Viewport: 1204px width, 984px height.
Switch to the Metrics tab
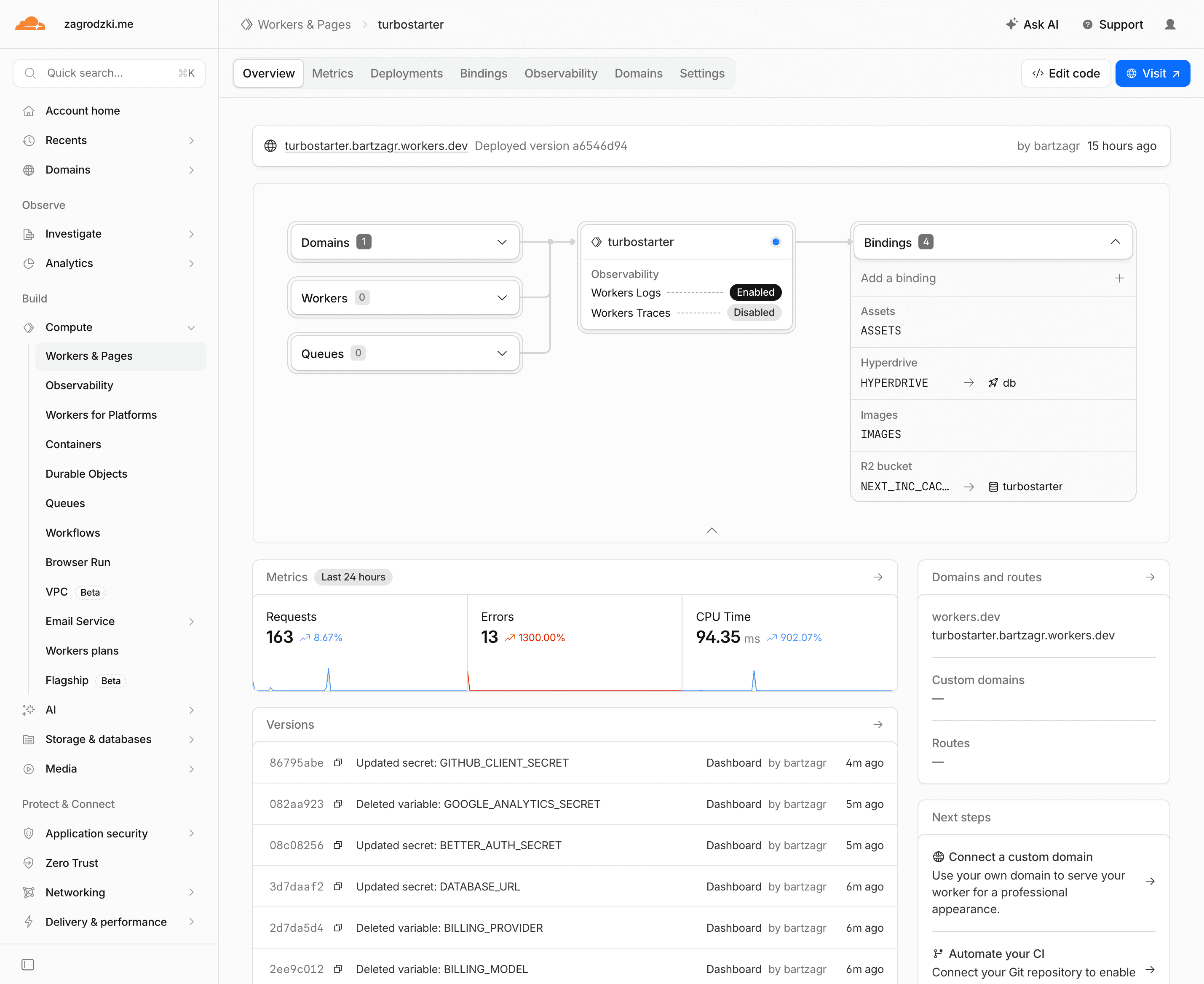[332, 73]
